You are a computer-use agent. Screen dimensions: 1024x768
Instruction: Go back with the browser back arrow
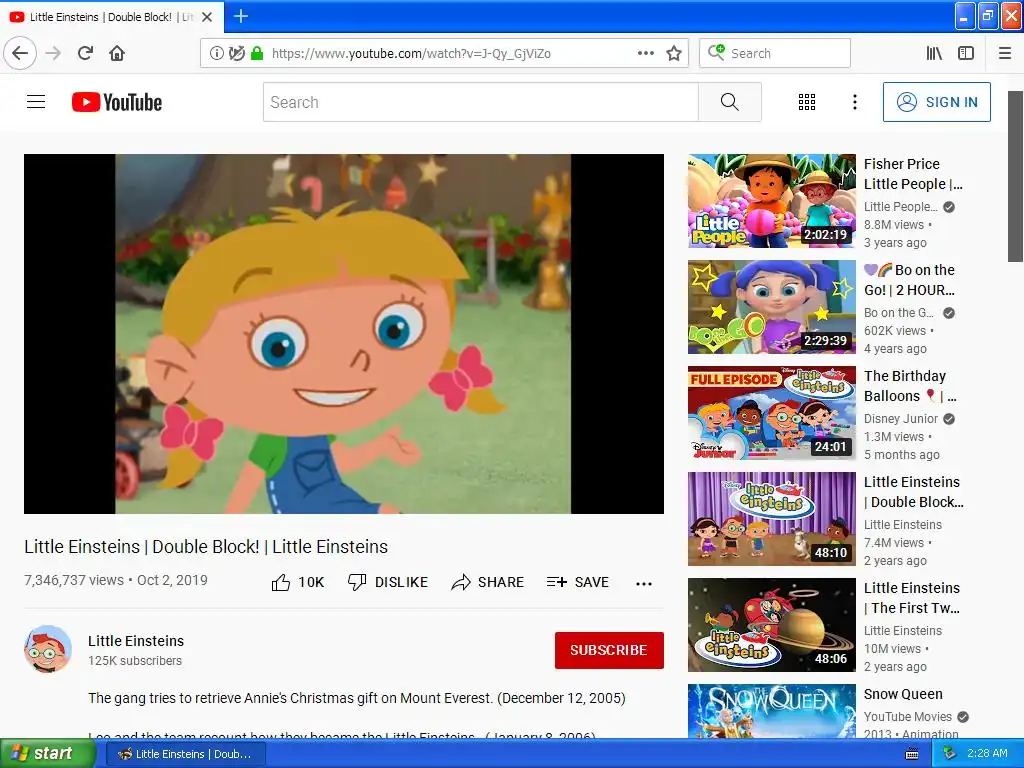click(20, 53)
